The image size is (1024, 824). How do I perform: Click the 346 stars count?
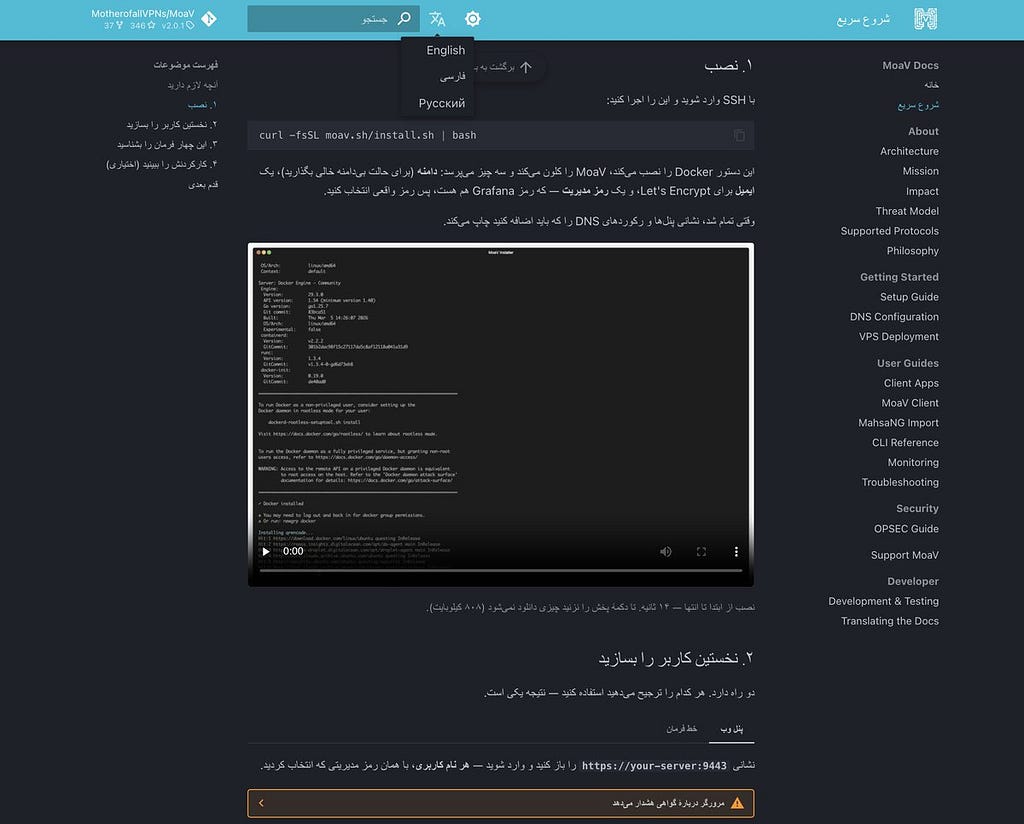pos(142,25)
